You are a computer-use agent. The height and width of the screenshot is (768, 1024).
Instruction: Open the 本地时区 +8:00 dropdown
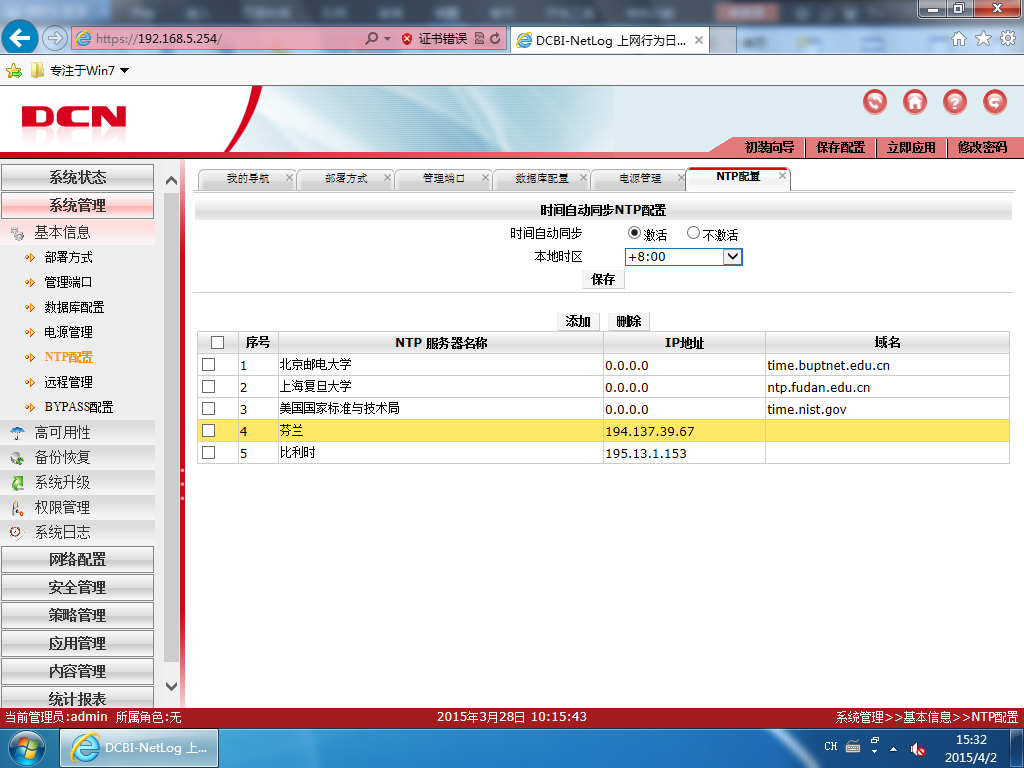pos(684,257)
